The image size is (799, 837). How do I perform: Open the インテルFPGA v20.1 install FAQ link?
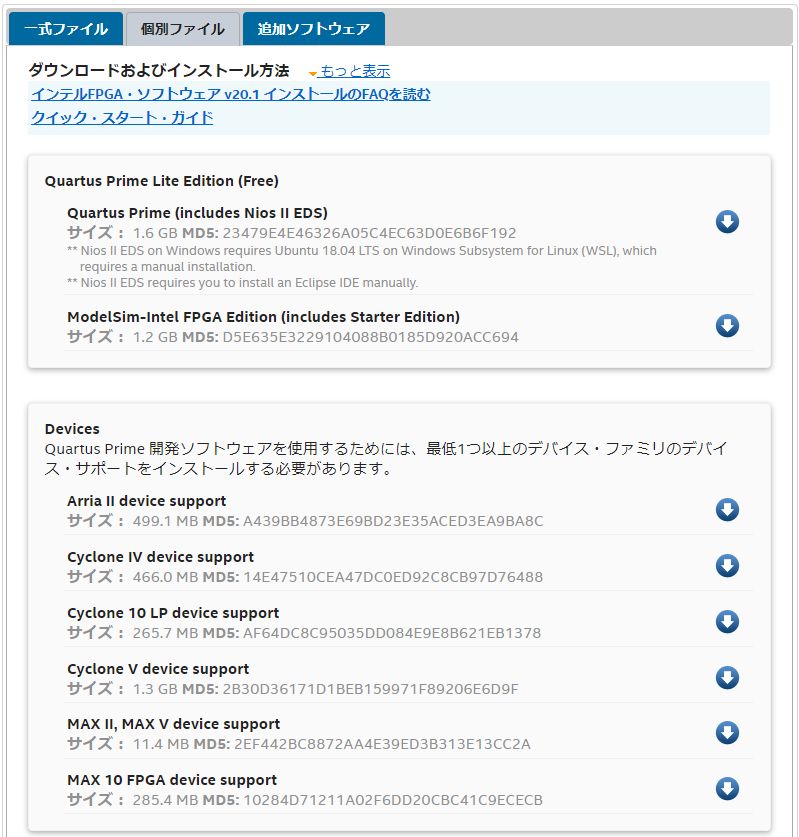(230, 94)
